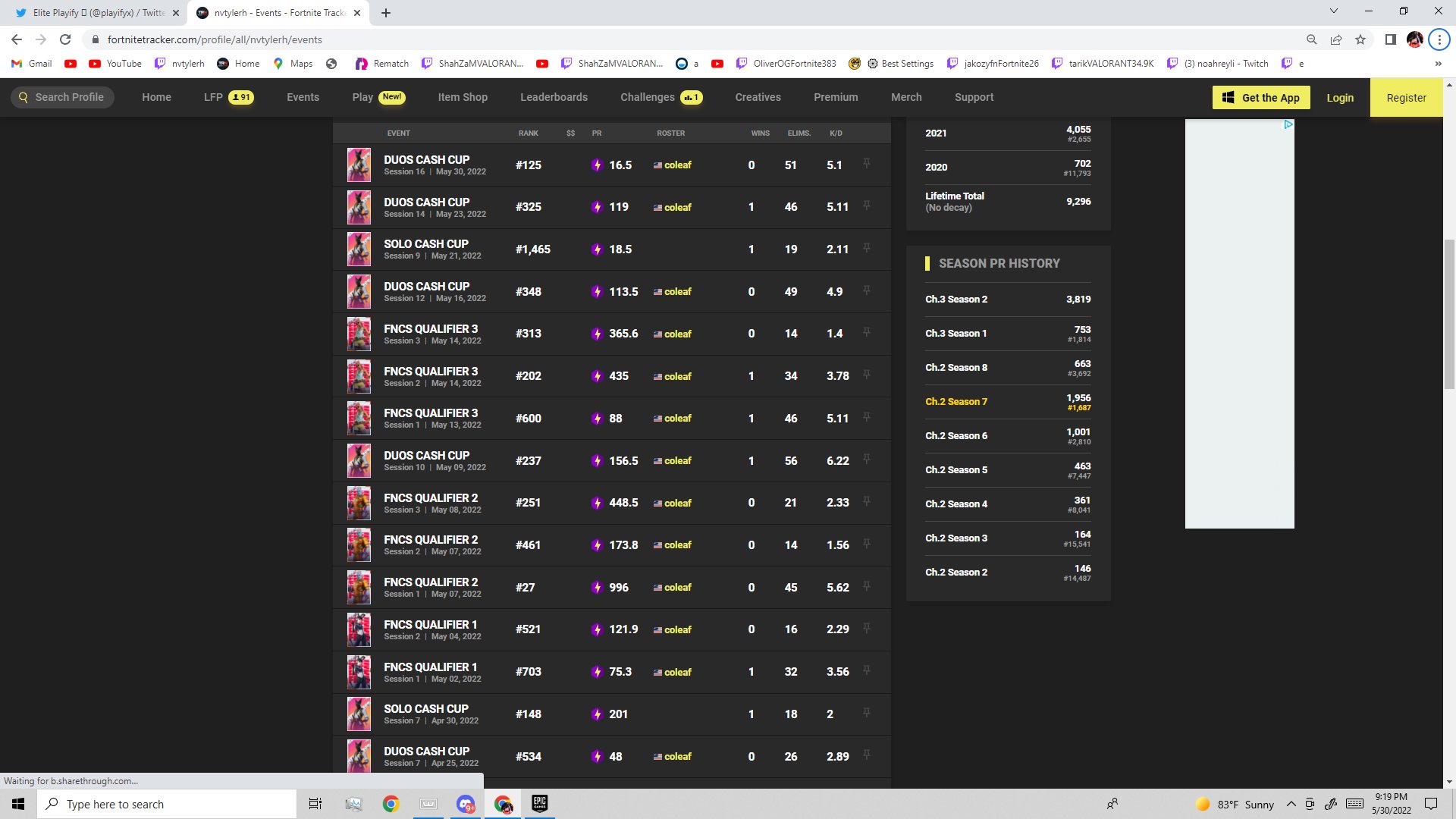Viewport: 1456px width, 819px height.
Task: Open the browser zoom magnifier icon
Action: pos(1311,39)
